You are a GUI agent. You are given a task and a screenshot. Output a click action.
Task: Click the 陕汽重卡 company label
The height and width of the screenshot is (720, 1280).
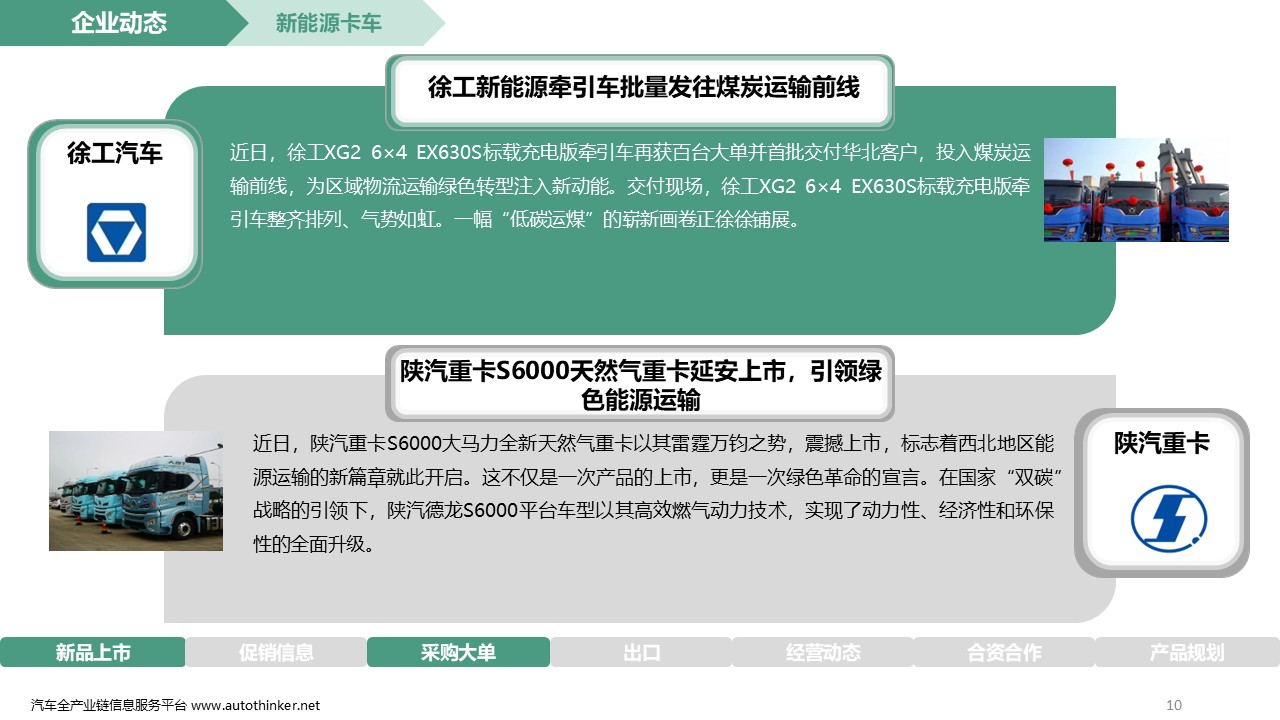click(1162, 443)
